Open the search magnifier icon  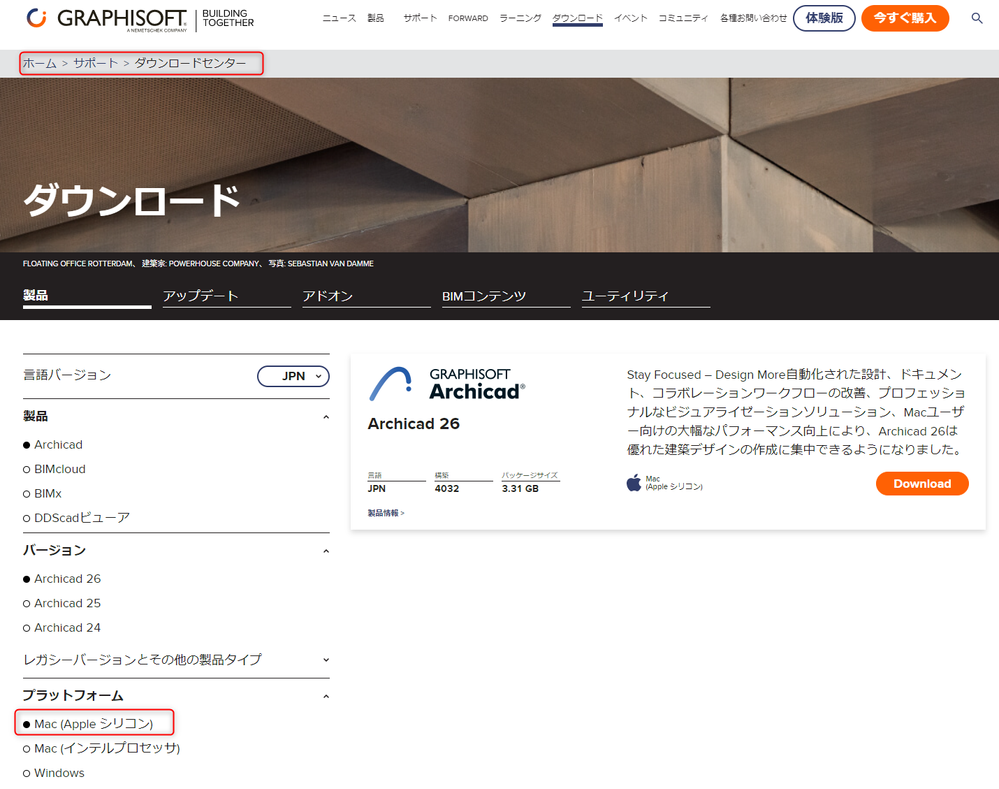(x=976, y=18)
